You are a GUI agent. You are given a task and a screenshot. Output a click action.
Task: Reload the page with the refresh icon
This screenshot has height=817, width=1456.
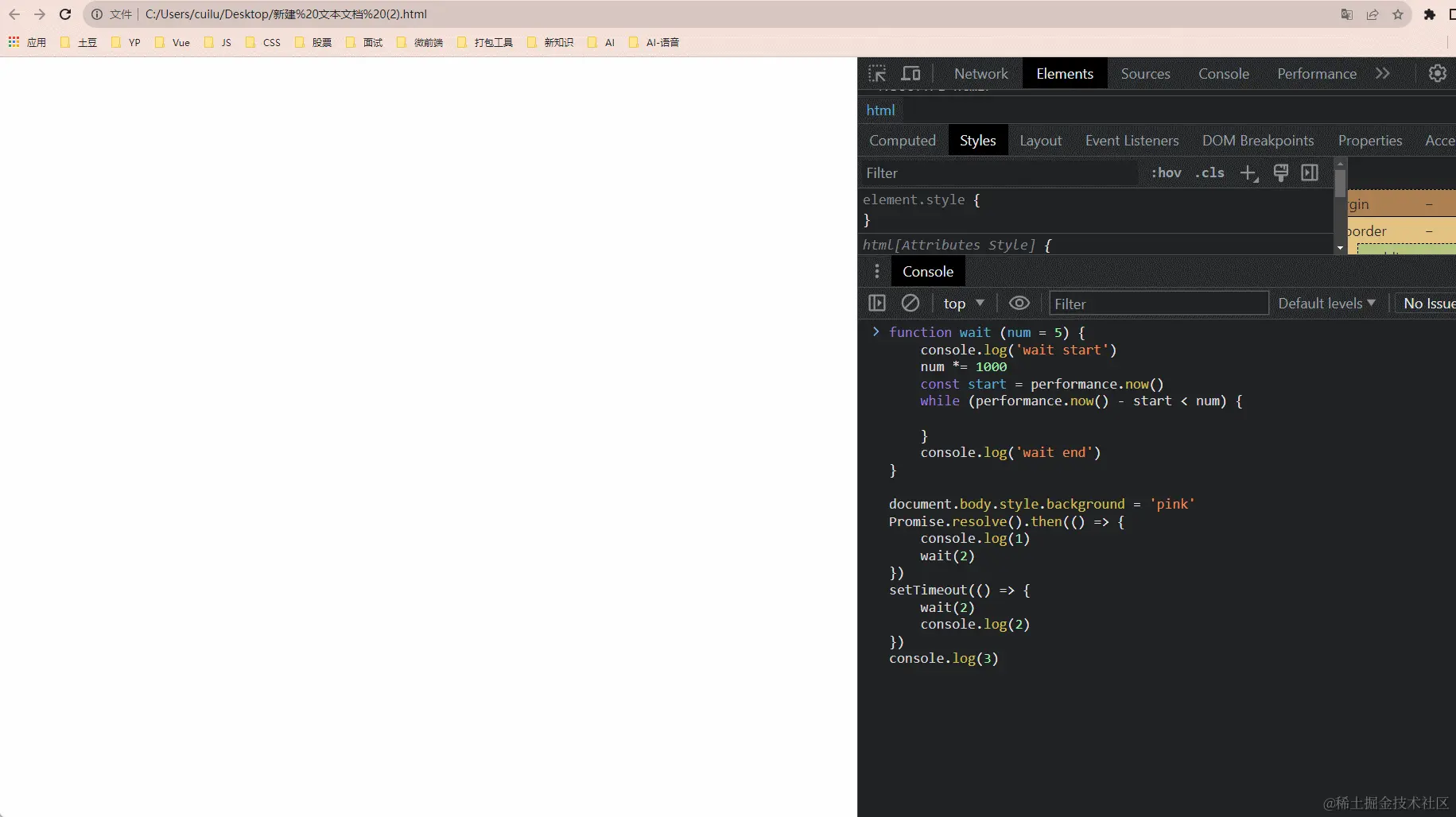[x=65, y=14]
